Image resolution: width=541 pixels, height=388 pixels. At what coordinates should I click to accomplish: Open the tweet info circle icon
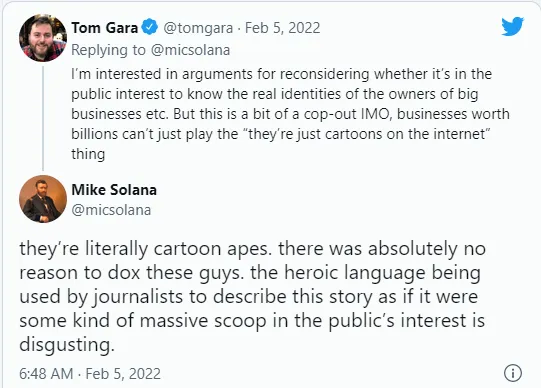click(x=513, y=373)
